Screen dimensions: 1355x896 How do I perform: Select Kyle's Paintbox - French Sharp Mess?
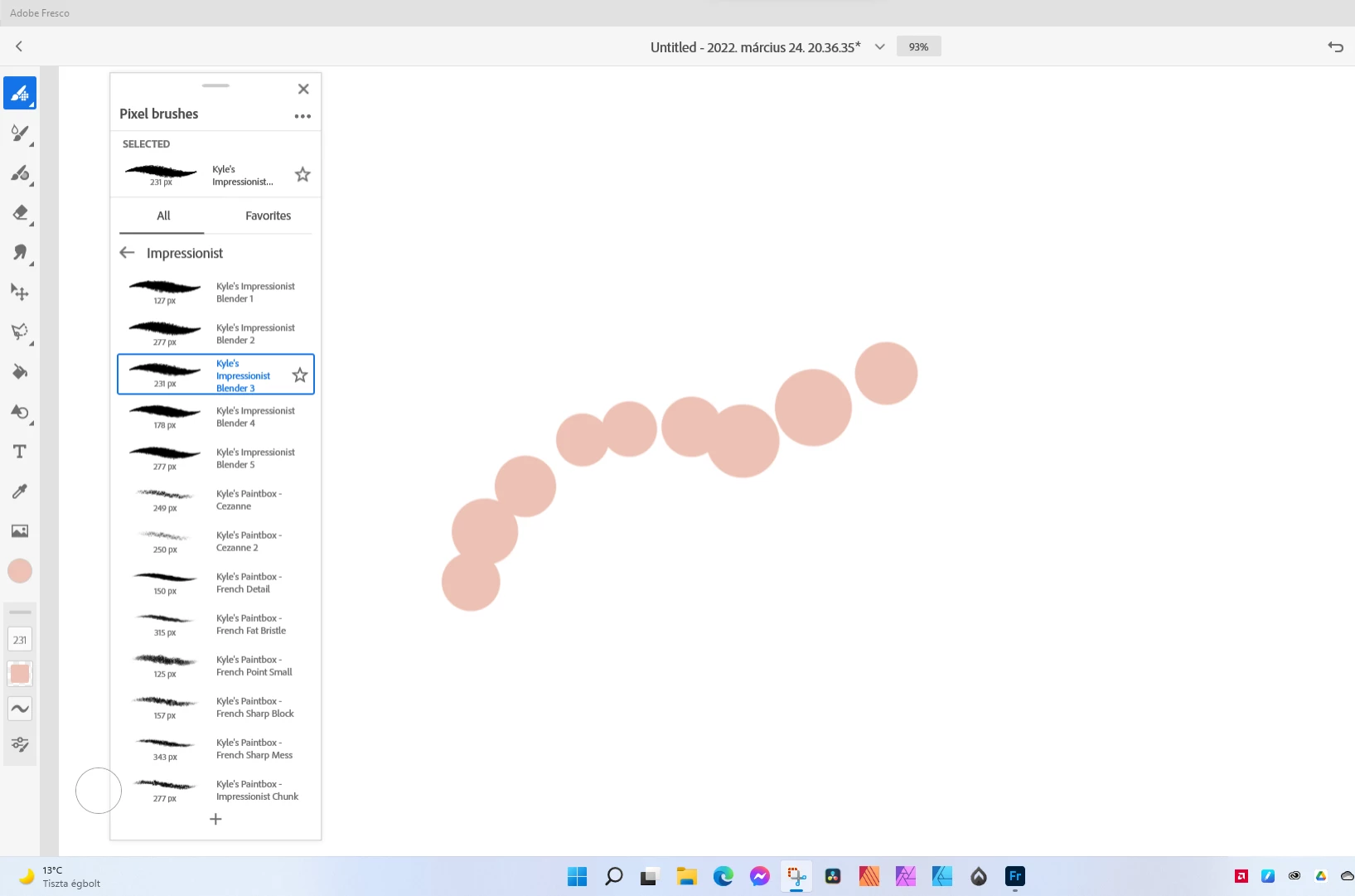pos(215,748)
